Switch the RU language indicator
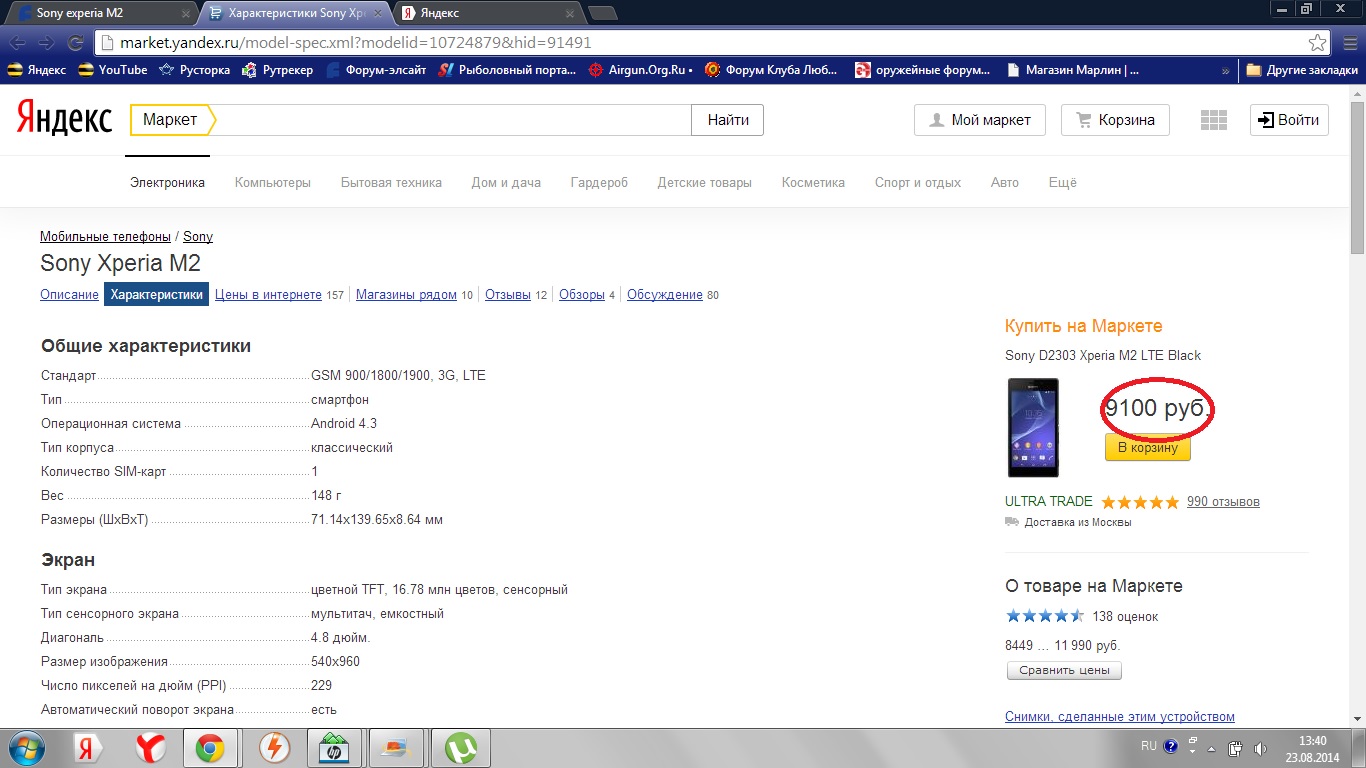1366x768 pixels. (1149, 746)
